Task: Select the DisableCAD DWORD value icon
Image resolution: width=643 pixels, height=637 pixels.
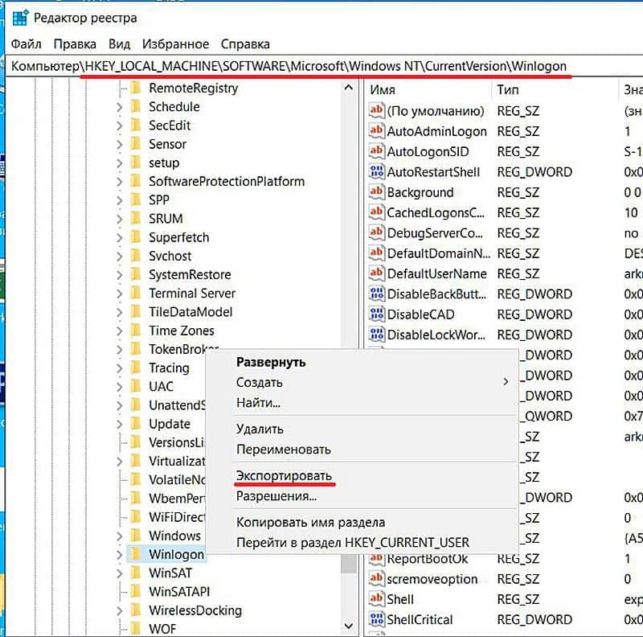Action: click(376, 314)
